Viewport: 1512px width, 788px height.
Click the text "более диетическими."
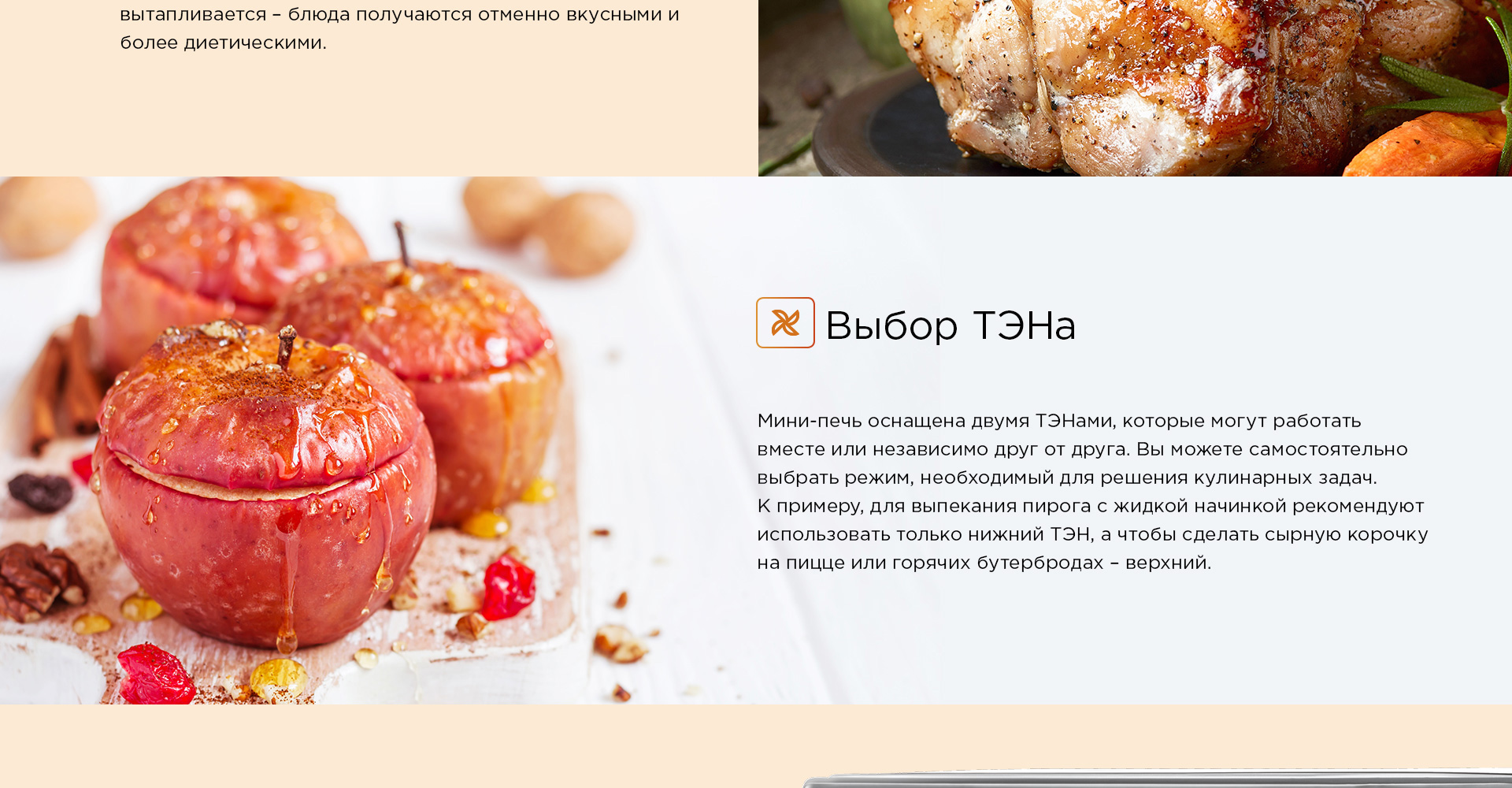(223, 43)
